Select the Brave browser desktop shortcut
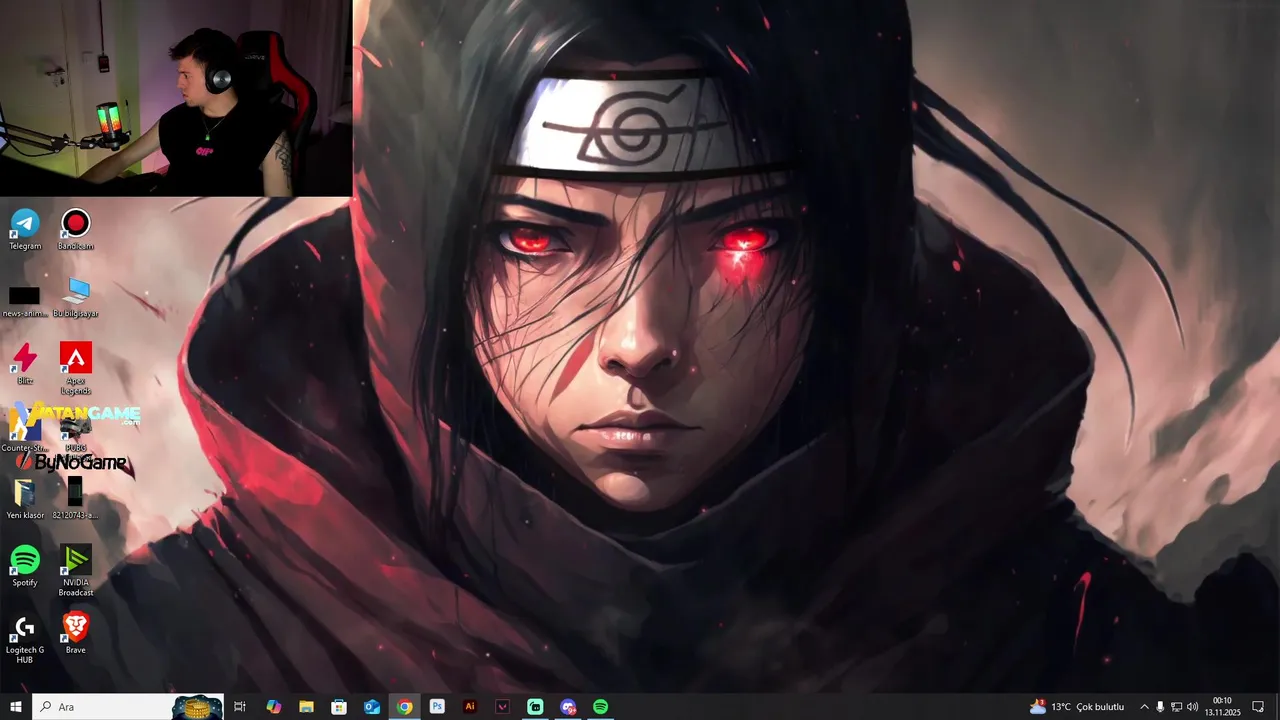Image resolution: width=1280 pixels, height=720 pixels. pyautogui.click(x=75, y=634)
